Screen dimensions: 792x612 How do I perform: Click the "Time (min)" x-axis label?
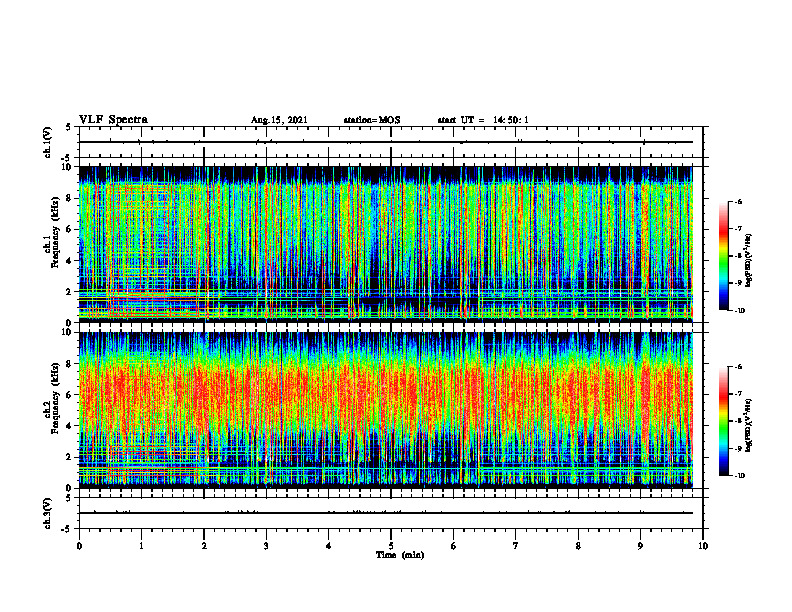tap(400, 555)
